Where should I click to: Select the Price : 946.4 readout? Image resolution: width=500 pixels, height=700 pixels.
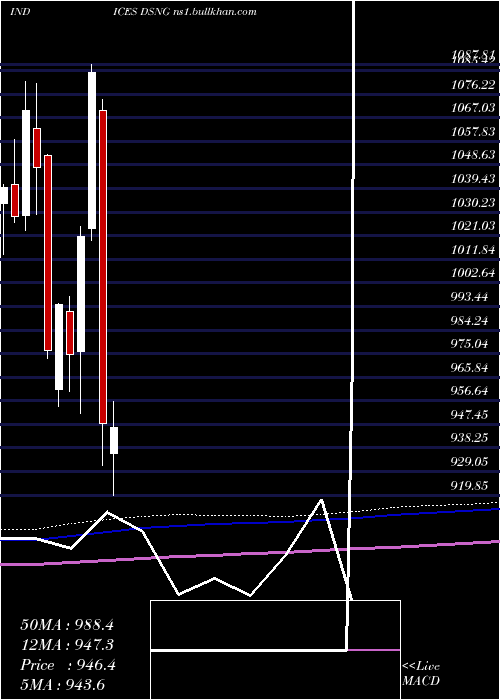[x=68, y=665]
